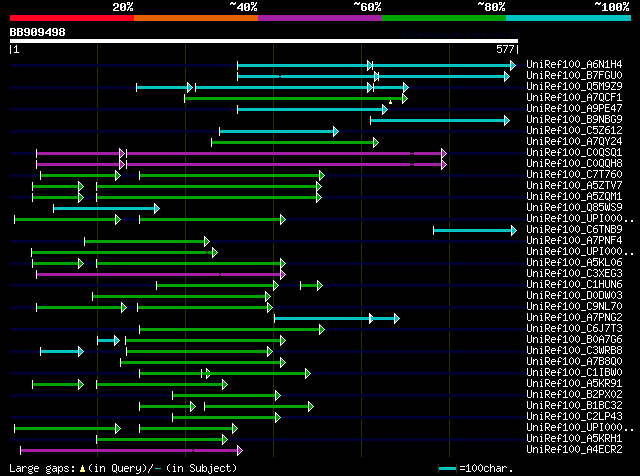
Task: Select hit label UniRef100_A5KRH1
Action: point(574,439)
